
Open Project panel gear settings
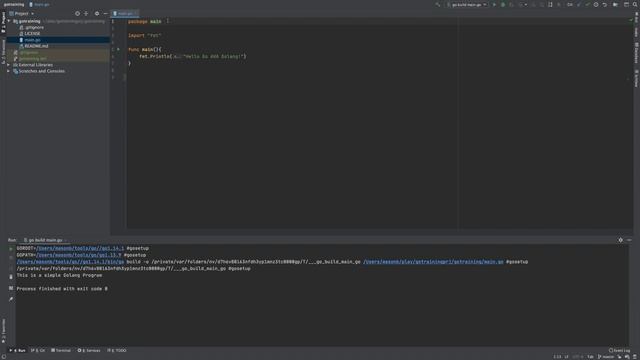pyautogui.click(x=97, y=13)
